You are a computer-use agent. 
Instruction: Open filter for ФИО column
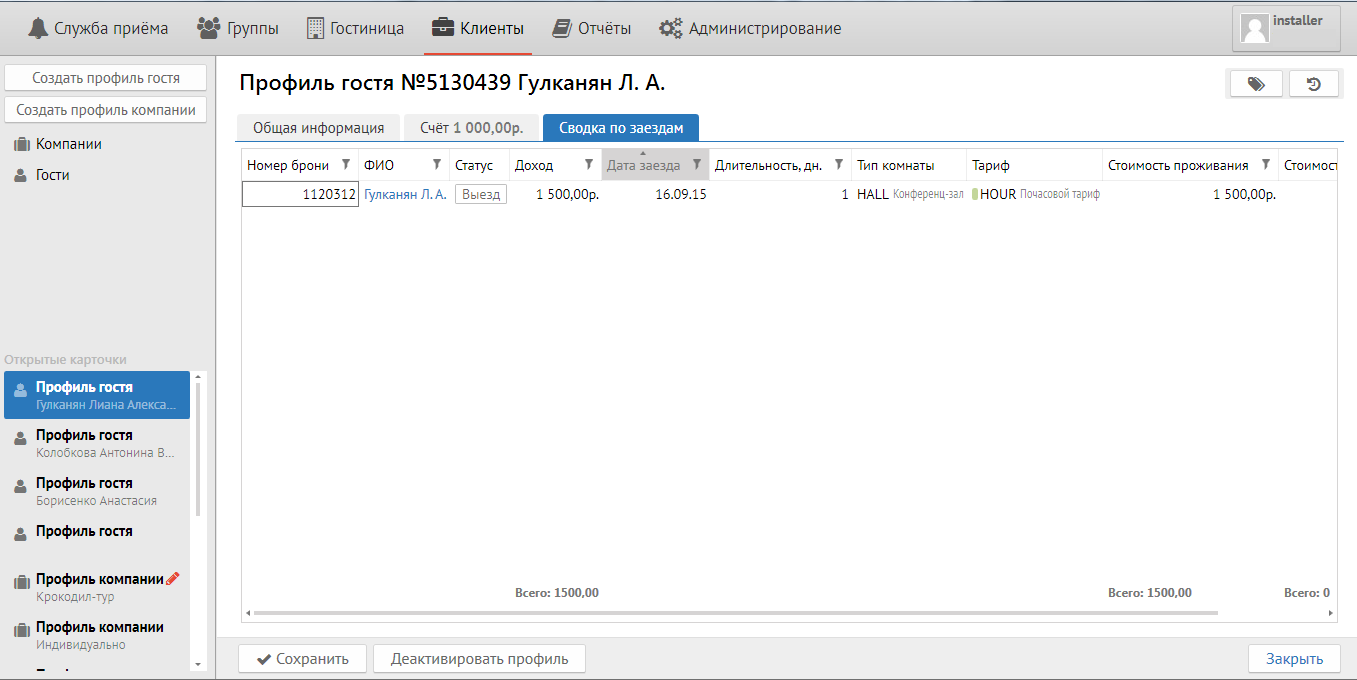tap(437, 165)
